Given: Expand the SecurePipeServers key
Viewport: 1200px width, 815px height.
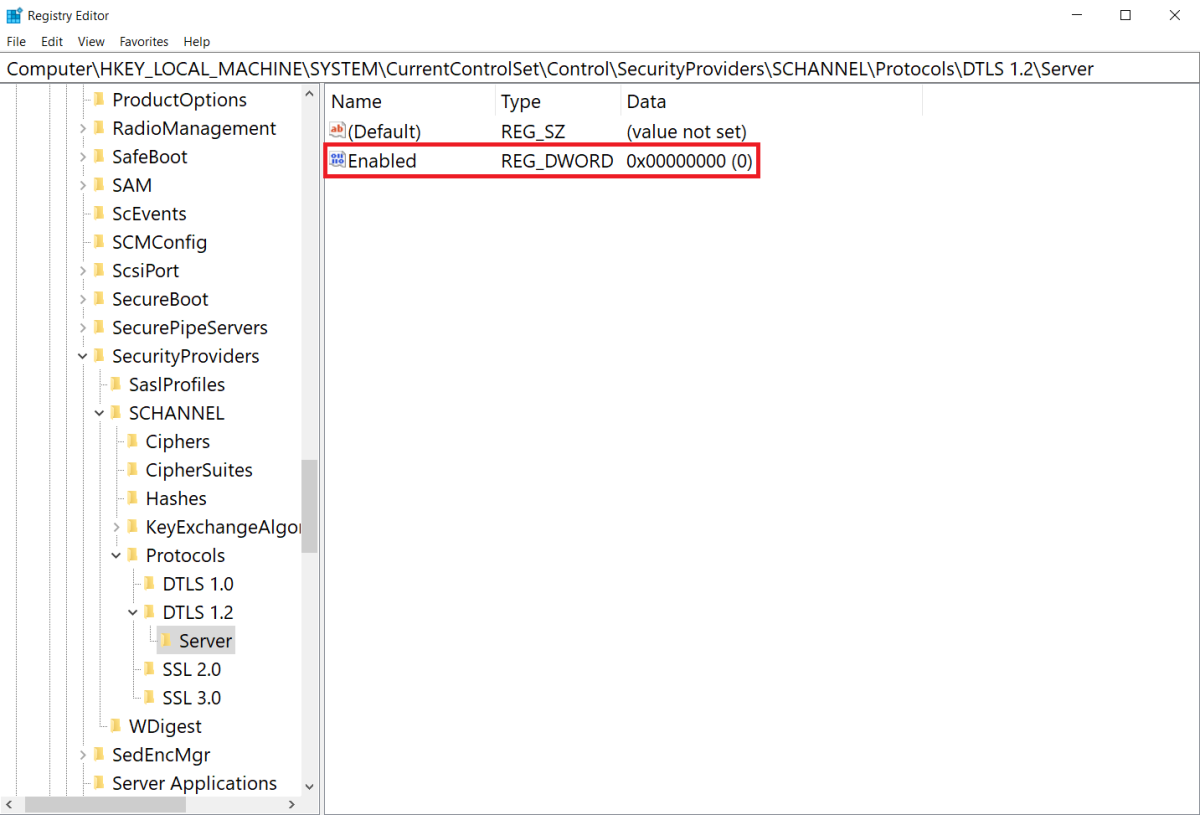Looking at the screenshot, I should (x=83, y=328).
